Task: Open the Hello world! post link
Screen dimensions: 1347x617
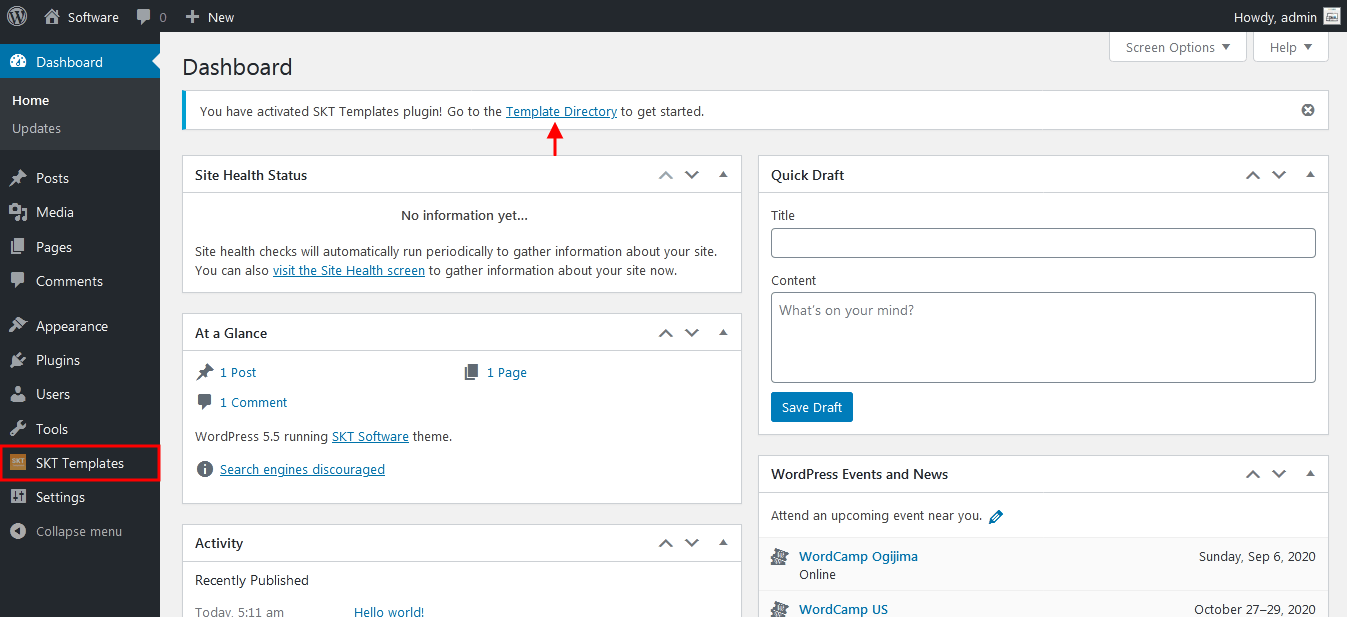Action: (x=389, y=611)
